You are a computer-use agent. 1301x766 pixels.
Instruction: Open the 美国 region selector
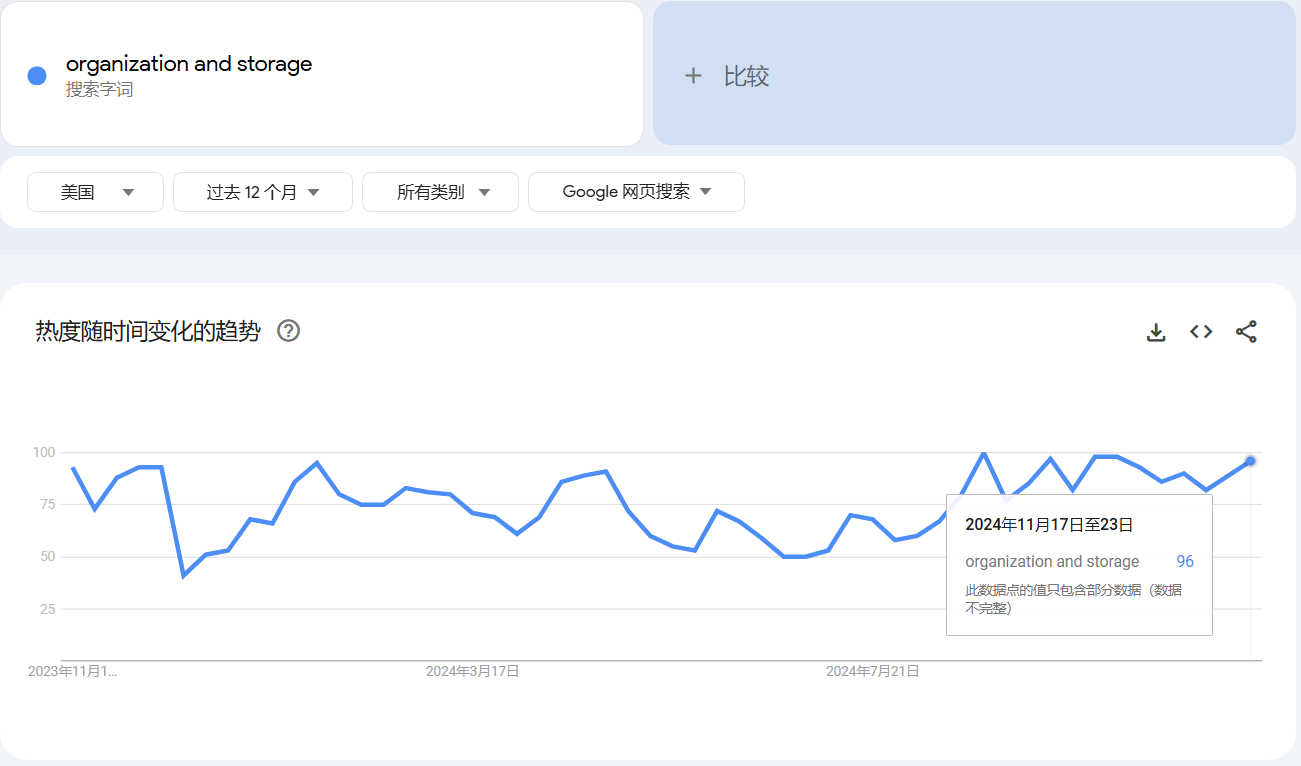point(95,191)
